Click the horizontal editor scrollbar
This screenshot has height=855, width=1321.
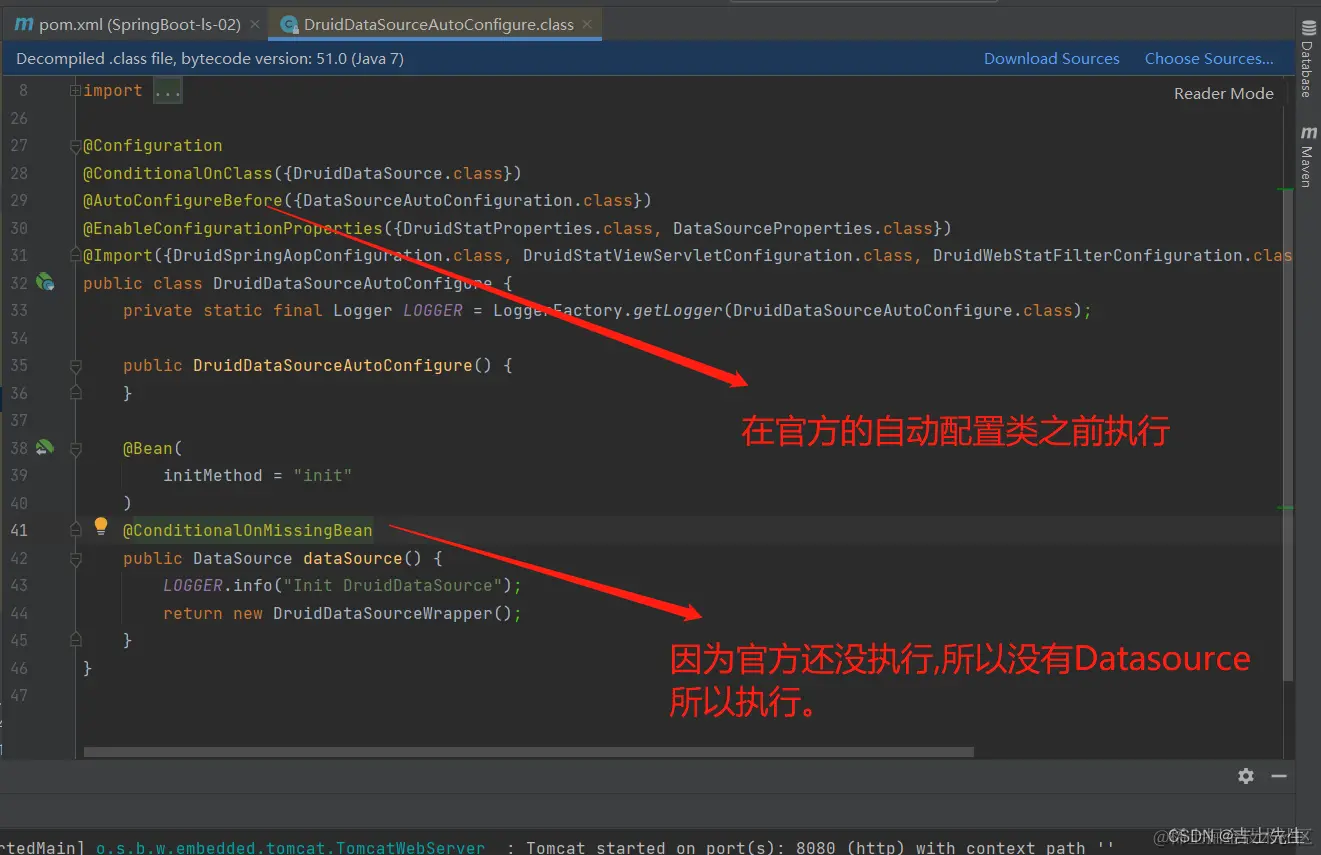[528, 752]
